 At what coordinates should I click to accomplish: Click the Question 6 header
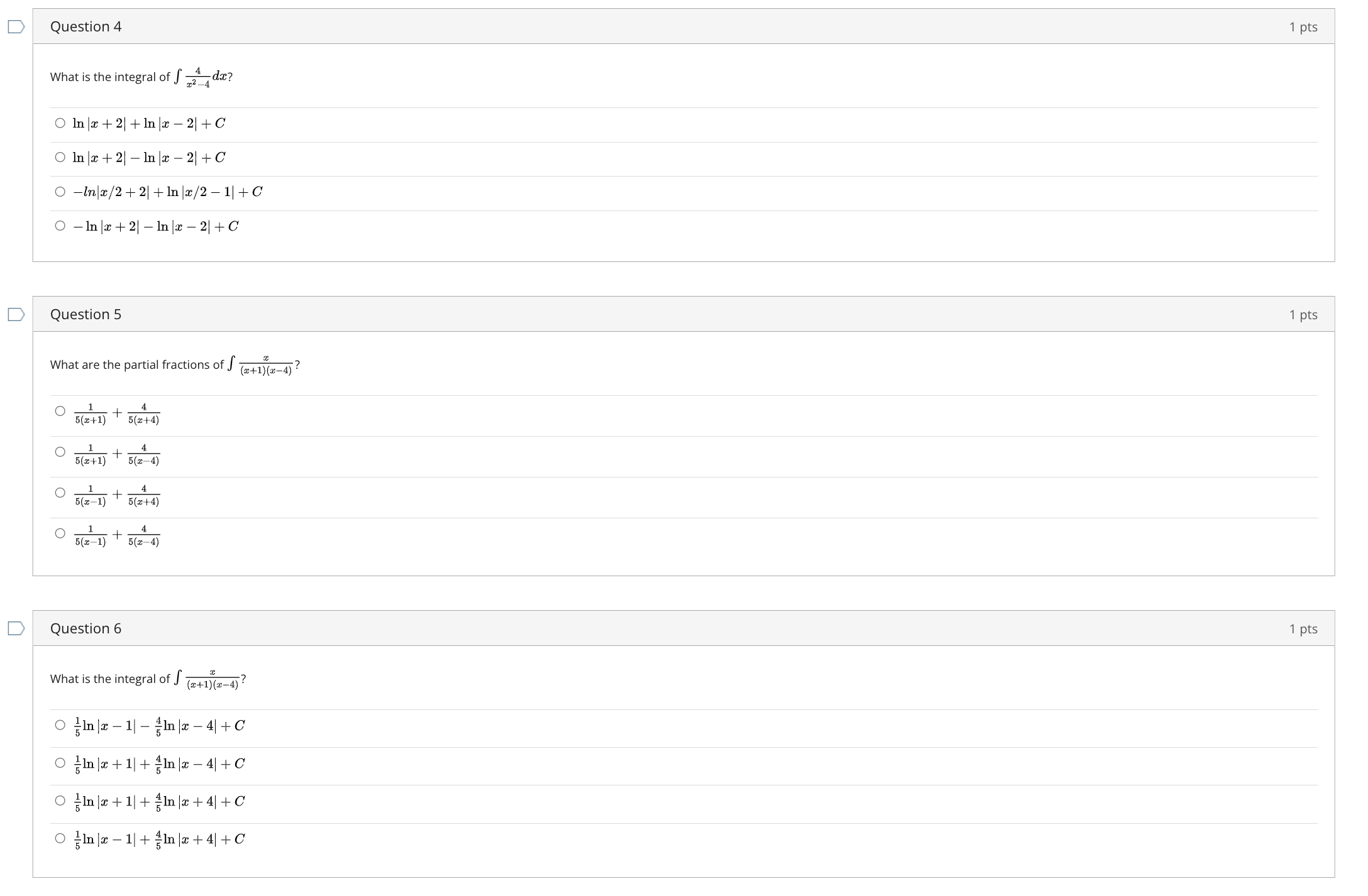pos(86,628)
